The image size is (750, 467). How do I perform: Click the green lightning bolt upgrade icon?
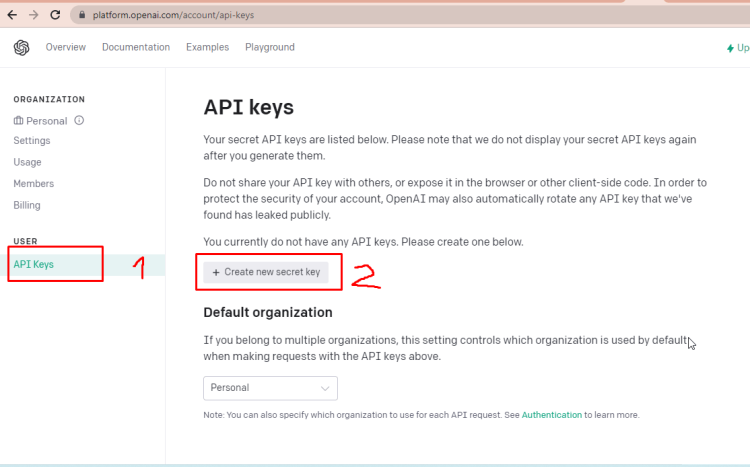point(731,48)
